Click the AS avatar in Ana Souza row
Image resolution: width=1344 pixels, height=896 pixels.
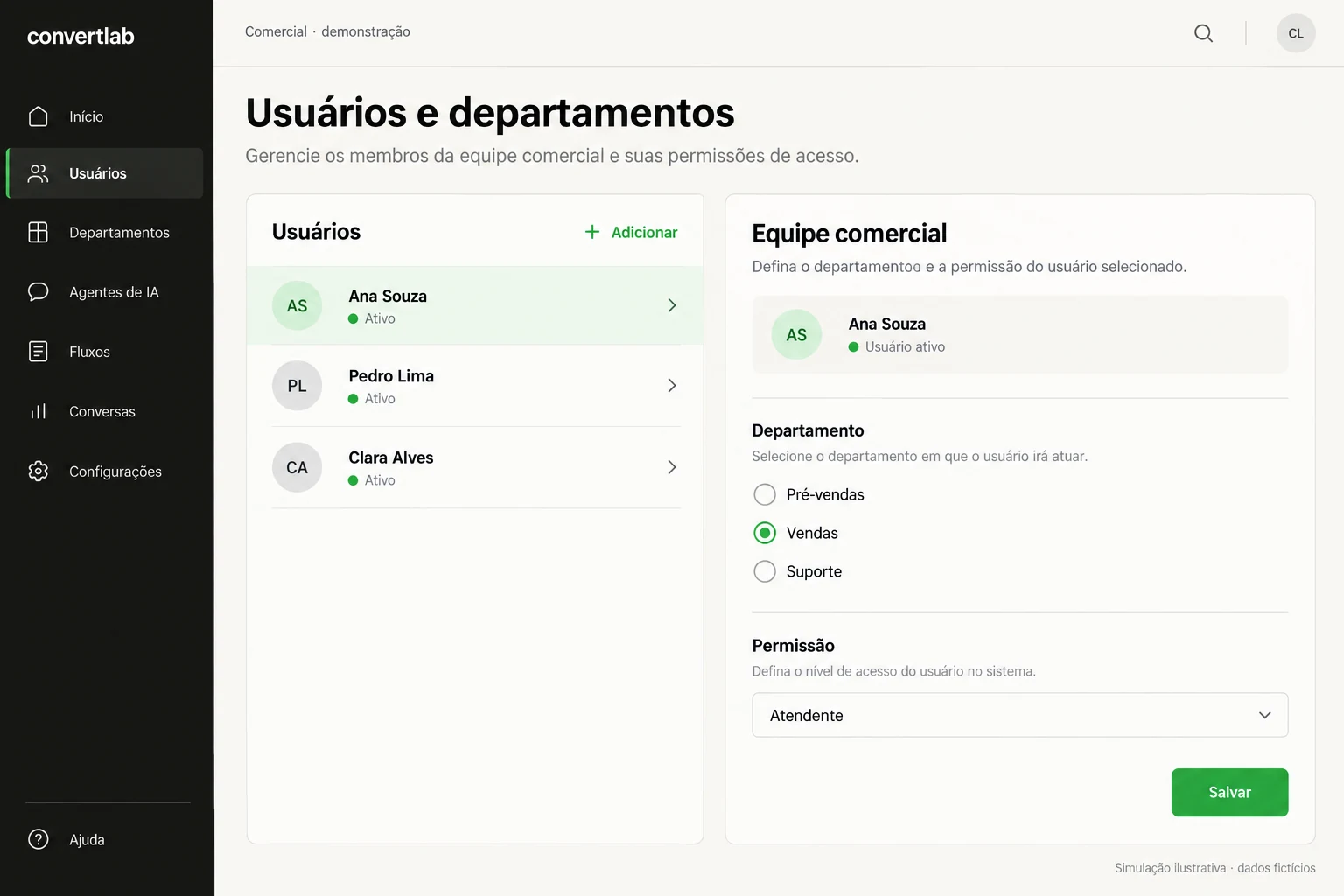coord(297,305)
